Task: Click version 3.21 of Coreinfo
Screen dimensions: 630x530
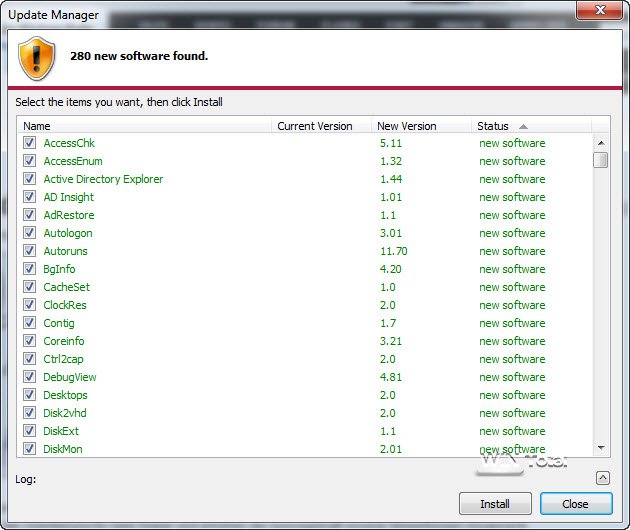Action: tap(391, 341)
